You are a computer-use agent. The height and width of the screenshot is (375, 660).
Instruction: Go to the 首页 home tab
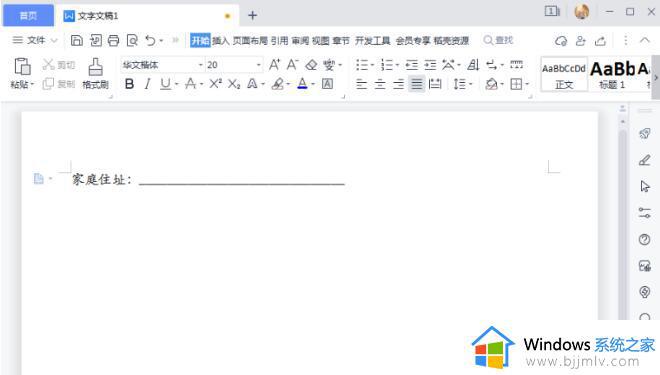pos(29,16)
